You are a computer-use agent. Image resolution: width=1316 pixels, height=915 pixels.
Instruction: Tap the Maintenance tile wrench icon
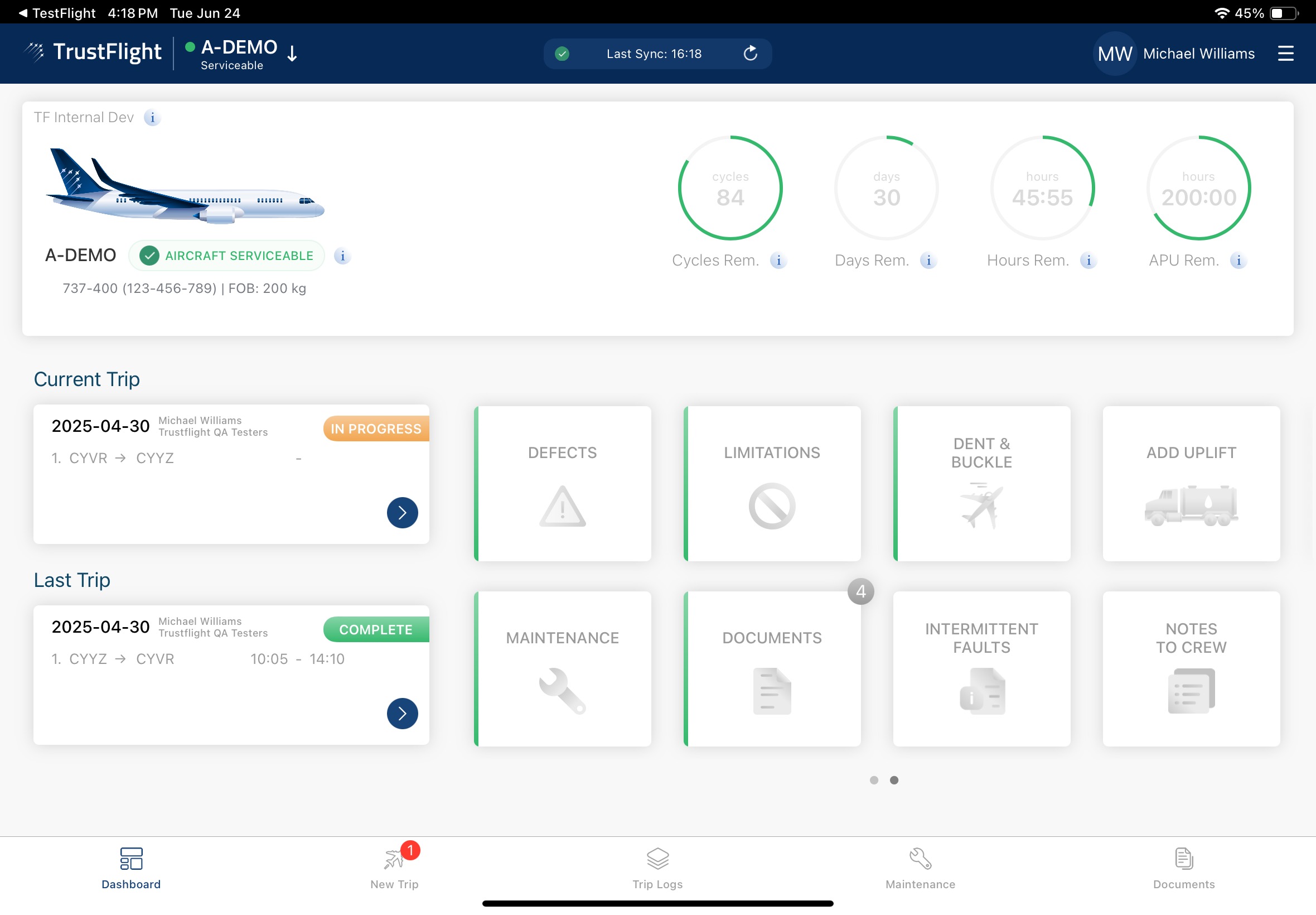[x=562, y=691]
